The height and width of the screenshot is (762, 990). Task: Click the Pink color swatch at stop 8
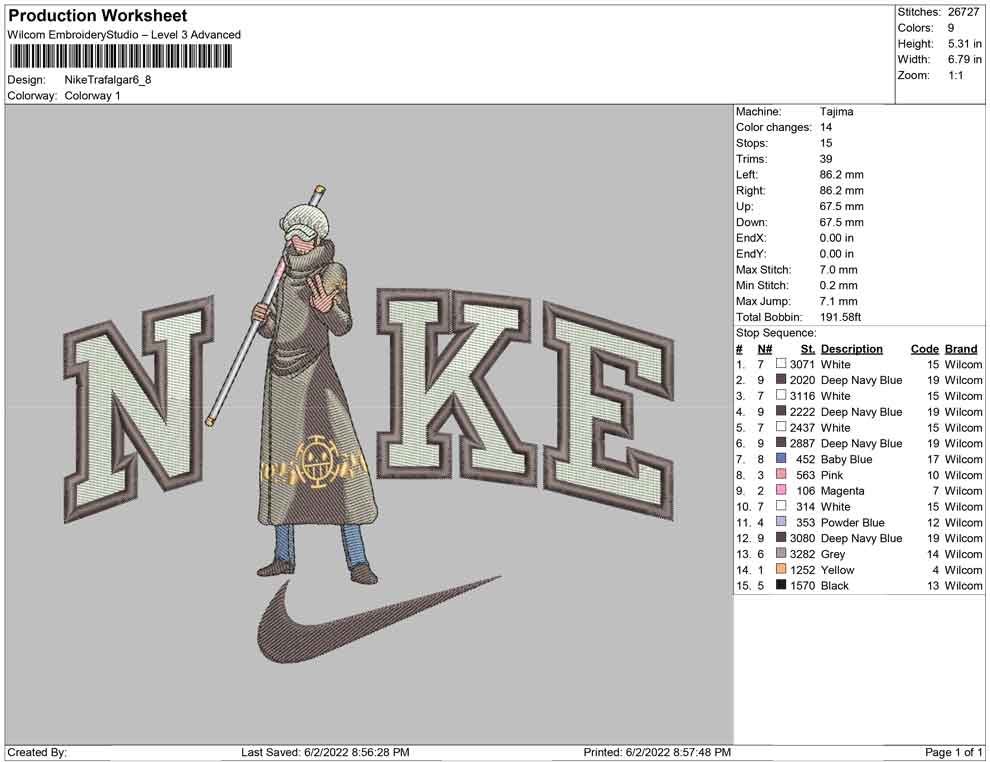[x=781, y=474]
